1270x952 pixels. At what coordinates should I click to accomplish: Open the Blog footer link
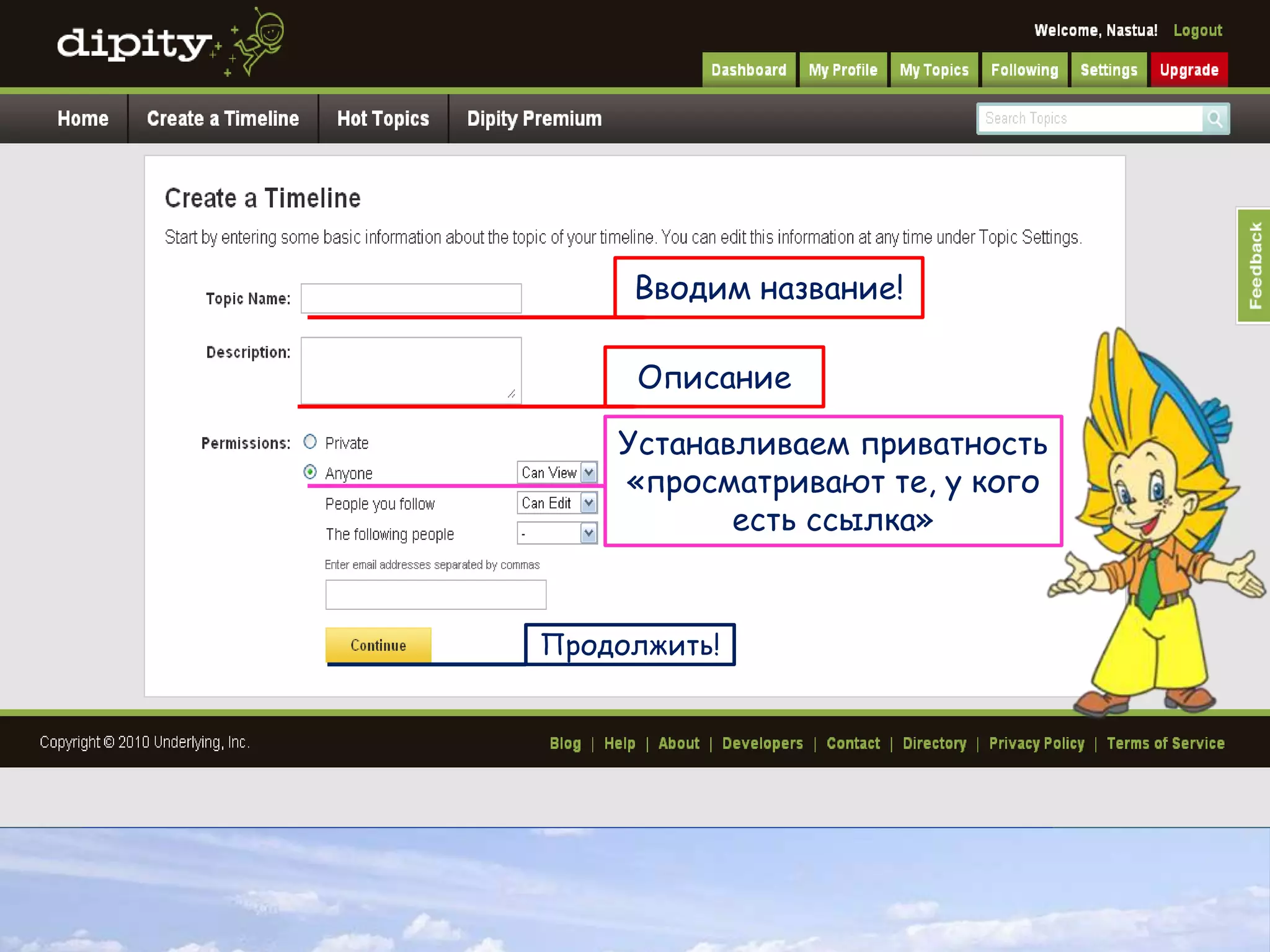tap(566, 743)
